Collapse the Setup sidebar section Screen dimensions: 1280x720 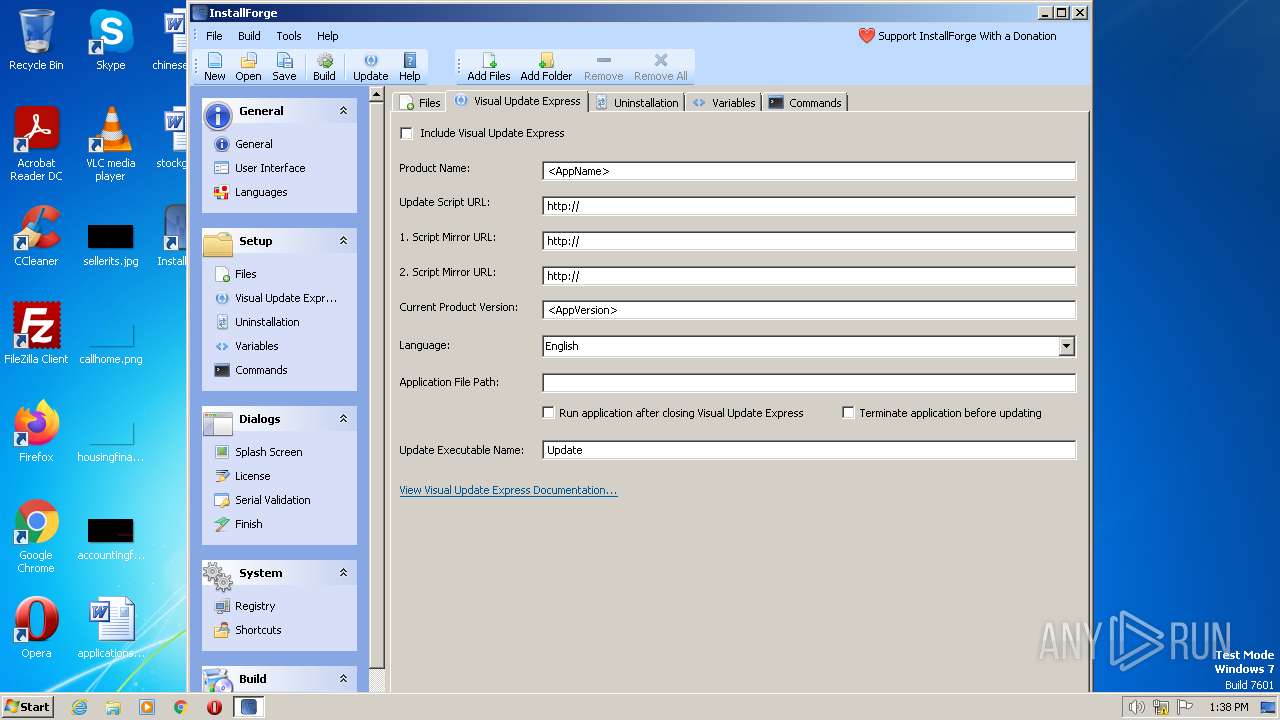[x=343, y=241]
